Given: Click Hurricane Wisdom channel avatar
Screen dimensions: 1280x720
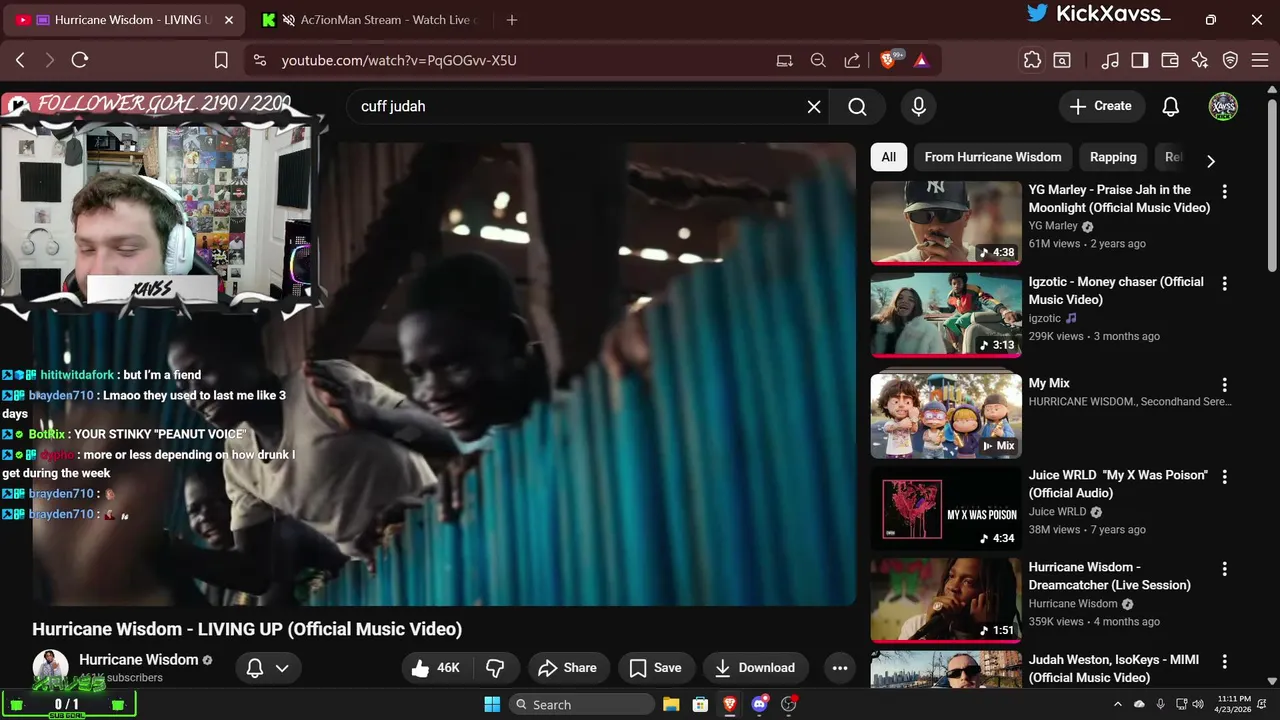Looking at the screenshot, I should point(50,667).
